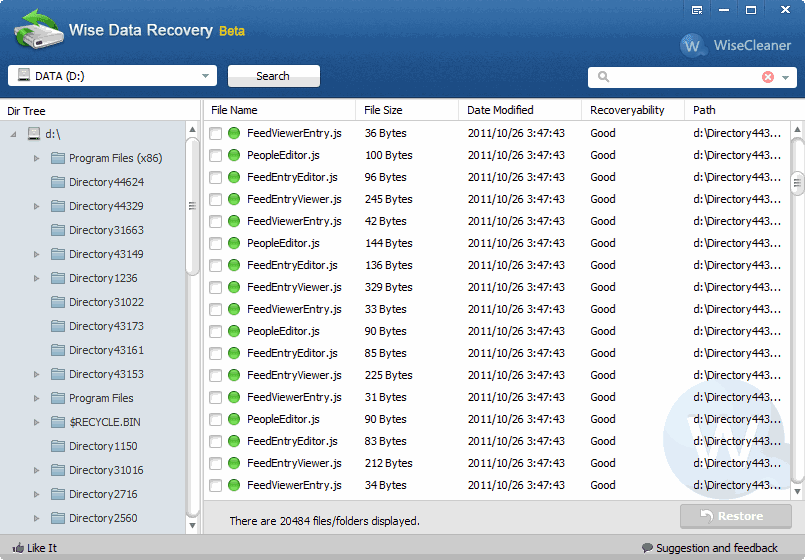Collapse the d:\ root tree node
Screen dimensions: 805x560
click(14, 134)
